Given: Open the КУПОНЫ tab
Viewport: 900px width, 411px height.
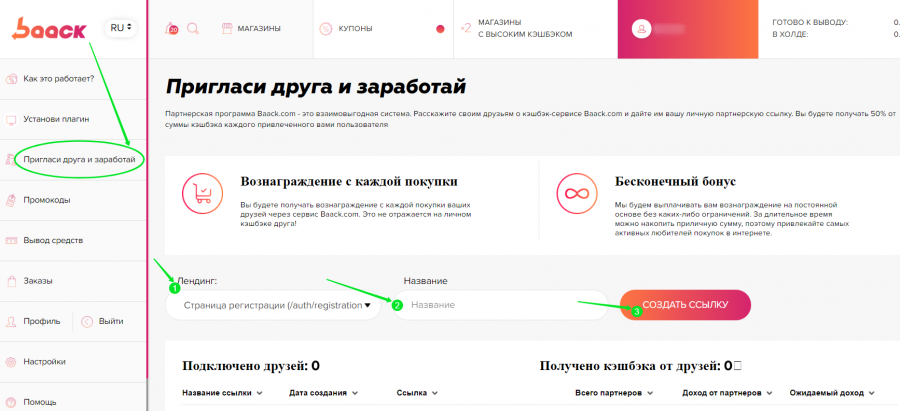Looking at the screenshot, I should pyautogui.click(x=355, y=28).
